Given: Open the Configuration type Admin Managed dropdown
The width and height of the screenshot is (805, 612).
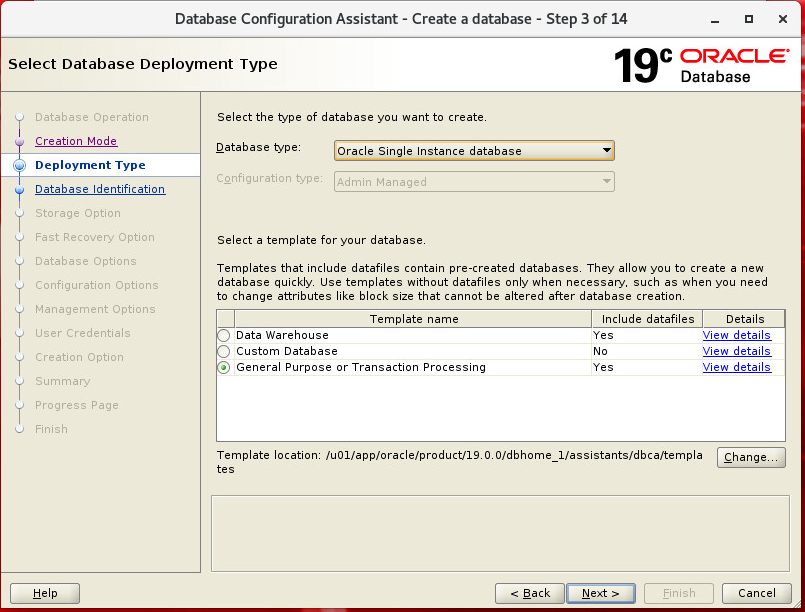Looking at the screenshot, I should tap(474, 182).
